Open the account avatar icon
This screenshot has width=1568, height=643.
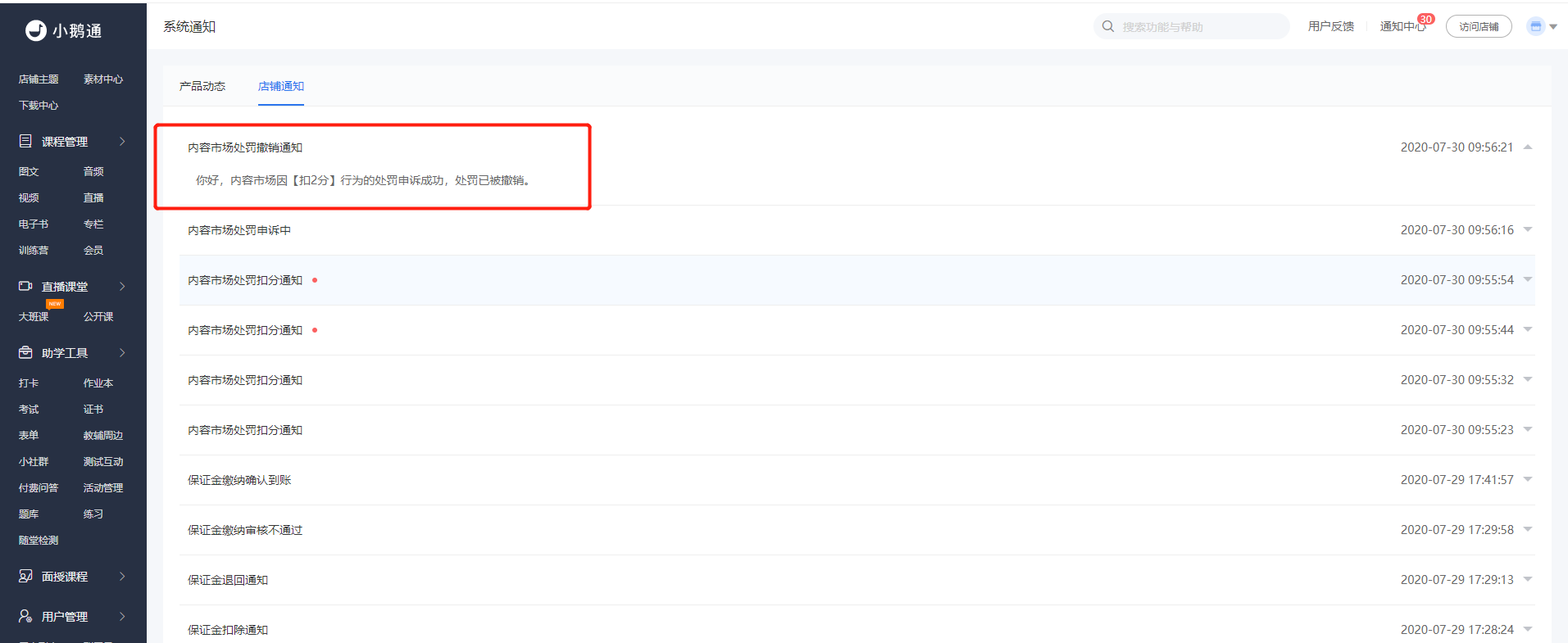(1536, 26)
